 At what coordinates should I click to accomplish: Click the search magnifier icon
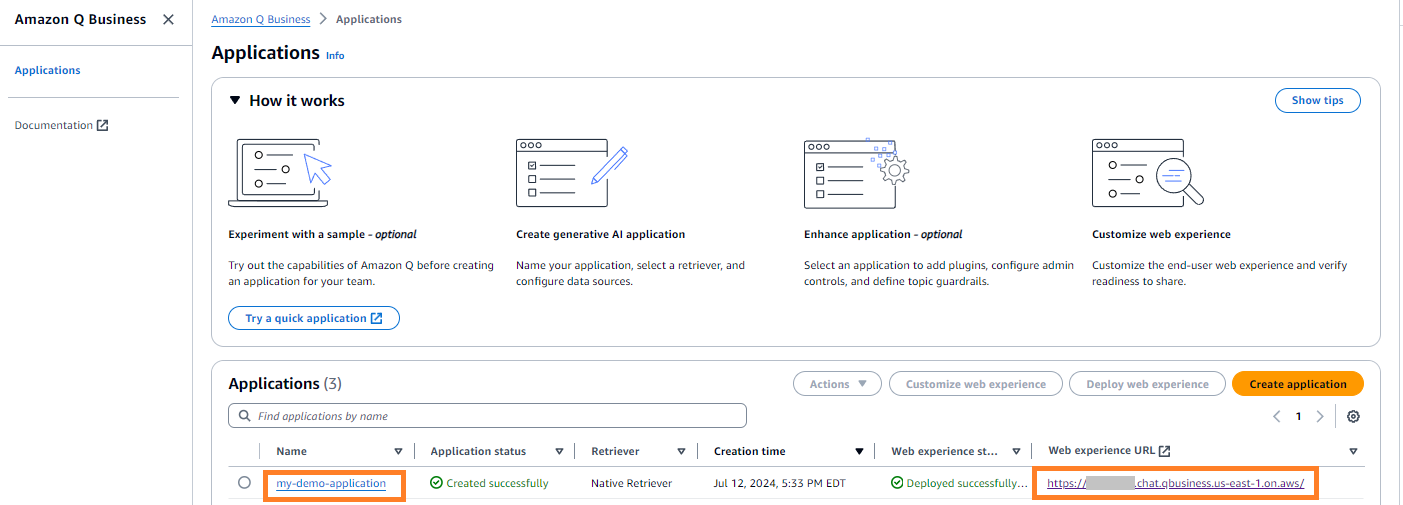244,416
